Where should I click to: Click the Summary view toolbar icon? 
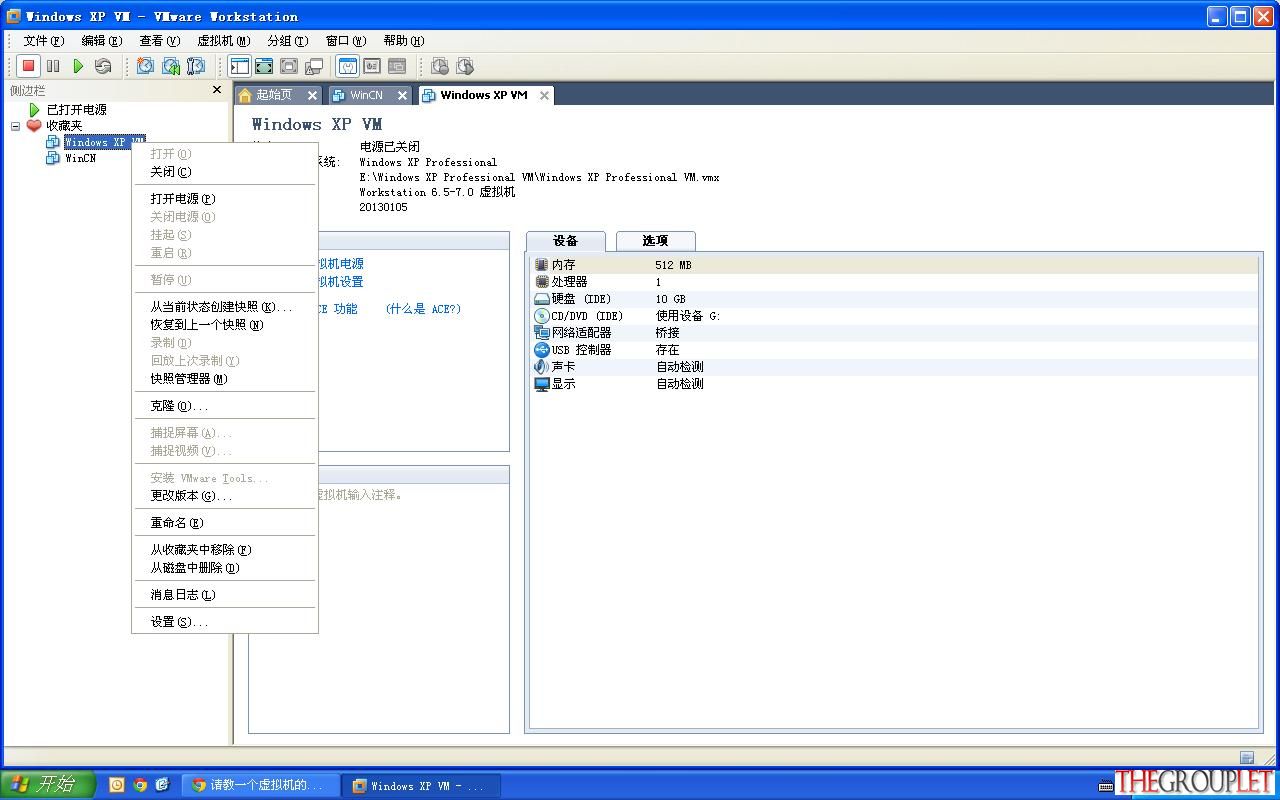(x=347, y=66)
